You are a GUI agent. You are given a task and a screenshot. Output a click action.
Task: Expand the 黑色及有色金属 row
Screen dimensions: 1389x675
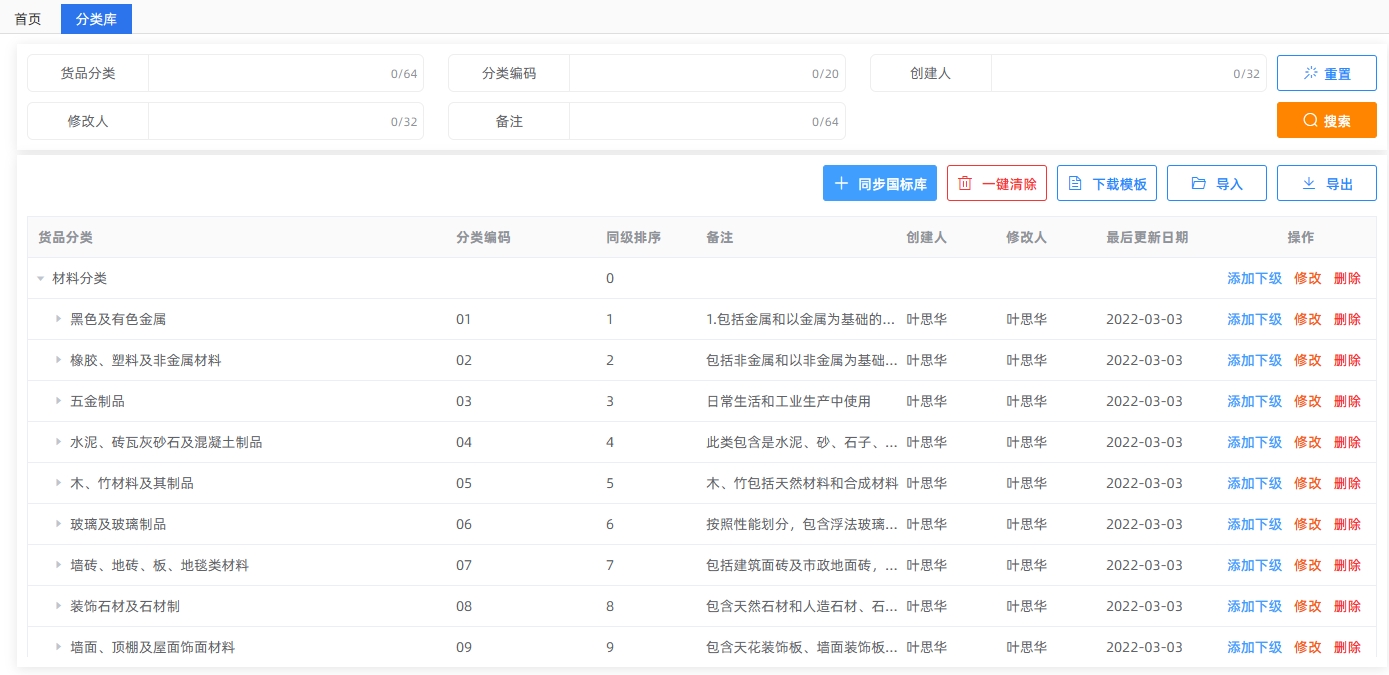pos(59,320)
